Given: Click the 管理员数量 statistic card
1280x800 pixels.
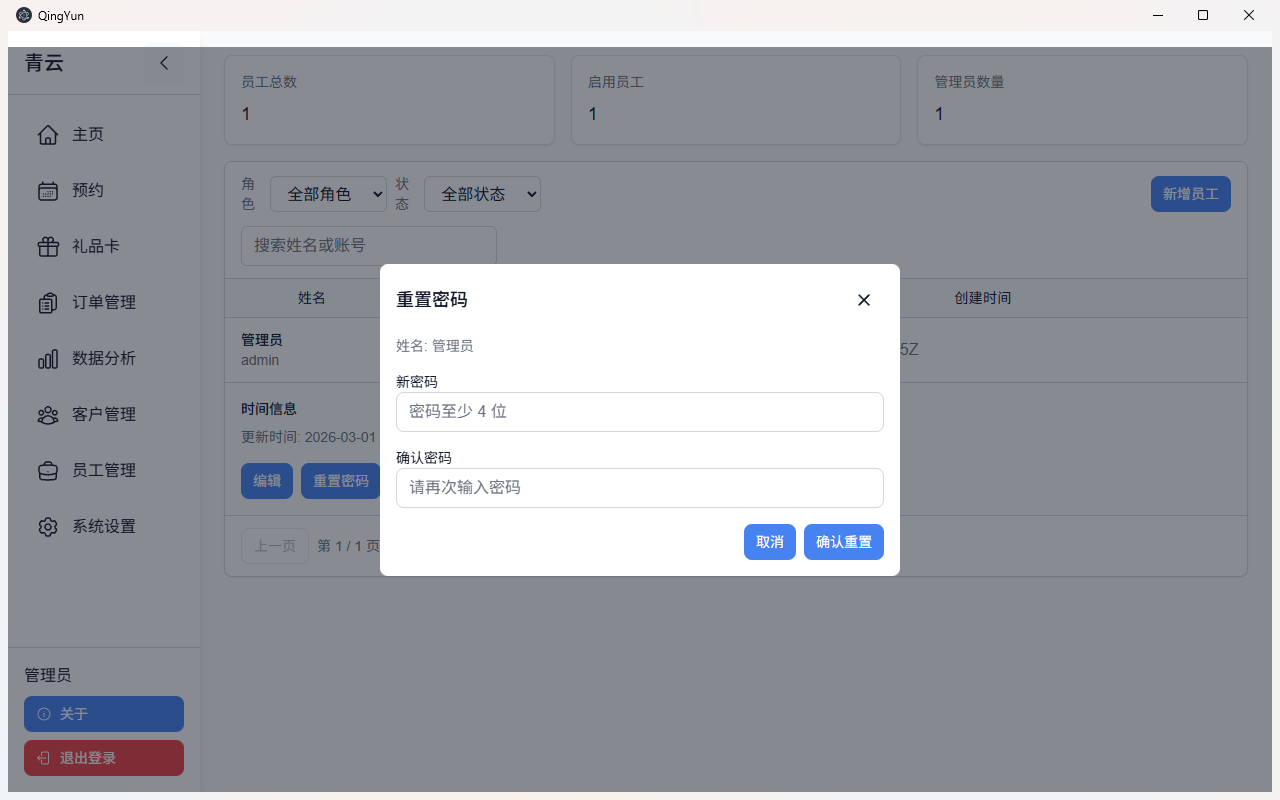Looking at the screenshot, I should coord(1082,100).
